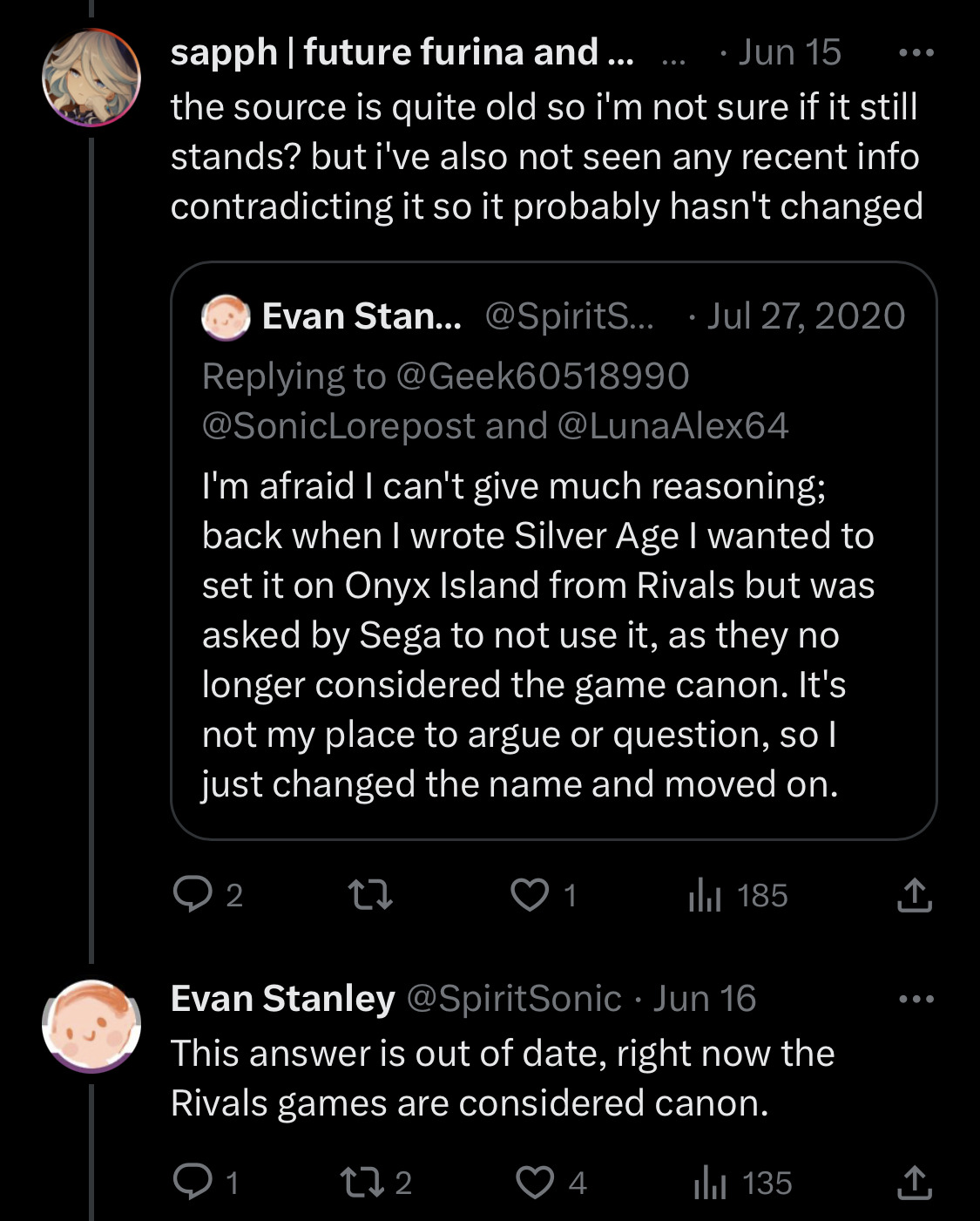Open quoted tweet from Jul 27, 2020
Image resolution: width=980 pixels, height=1221 pixels.
(554, 551)
